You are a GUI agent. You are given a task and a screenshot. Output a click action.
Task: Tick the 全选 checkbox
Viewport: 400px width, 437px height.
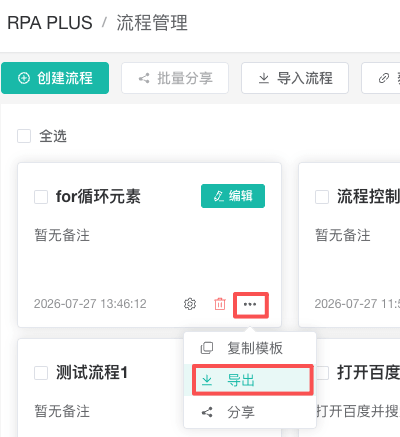(24, 136)
